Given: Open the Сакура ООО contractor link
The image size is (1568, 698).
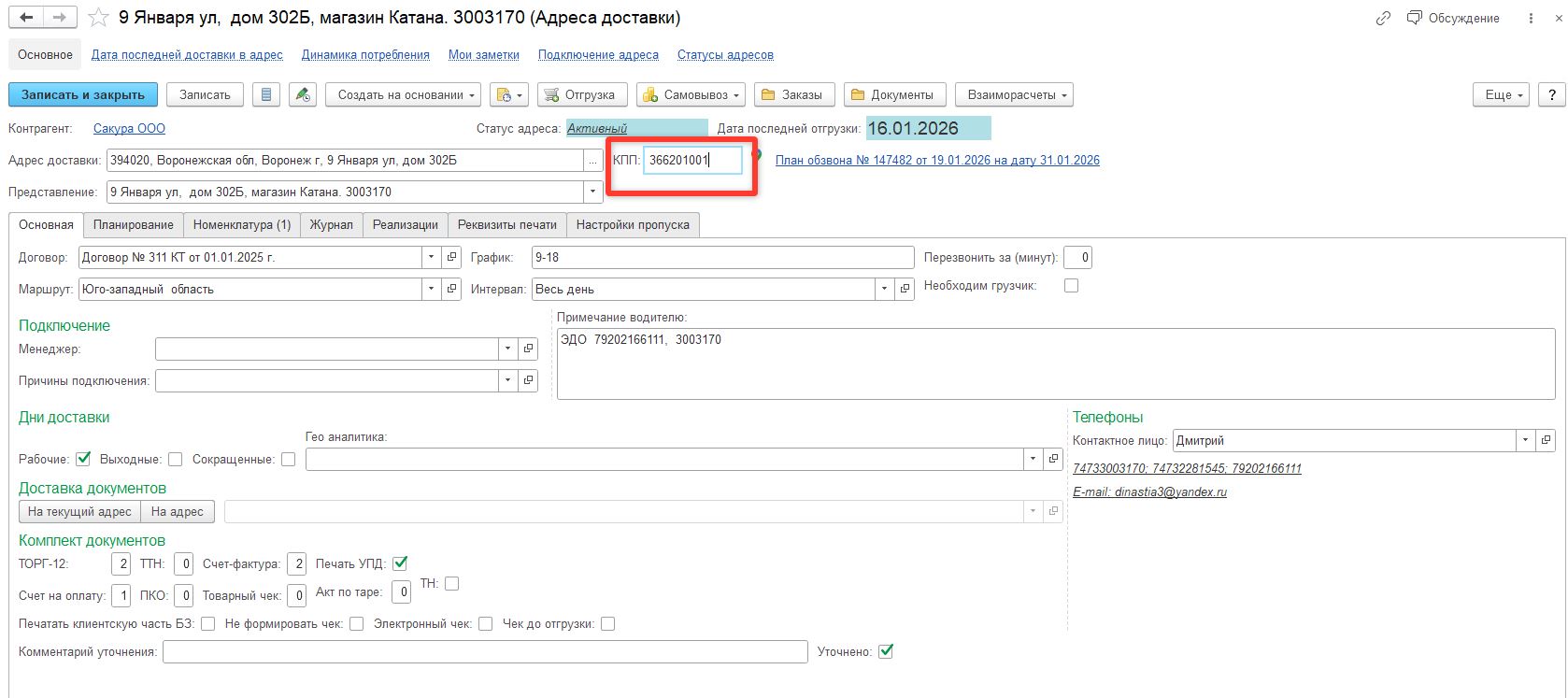Looking at the screenshot, I should pyautogui.click(x=129, y=128).
